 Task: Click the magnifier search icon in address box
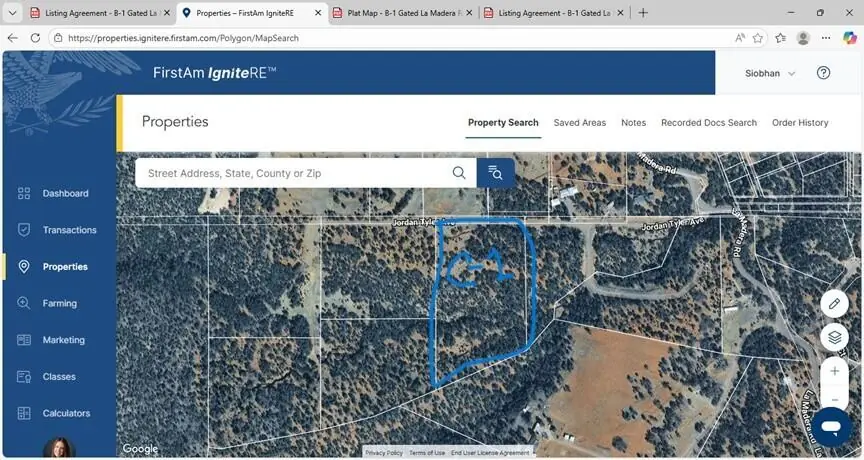click(x=459, y=173)
